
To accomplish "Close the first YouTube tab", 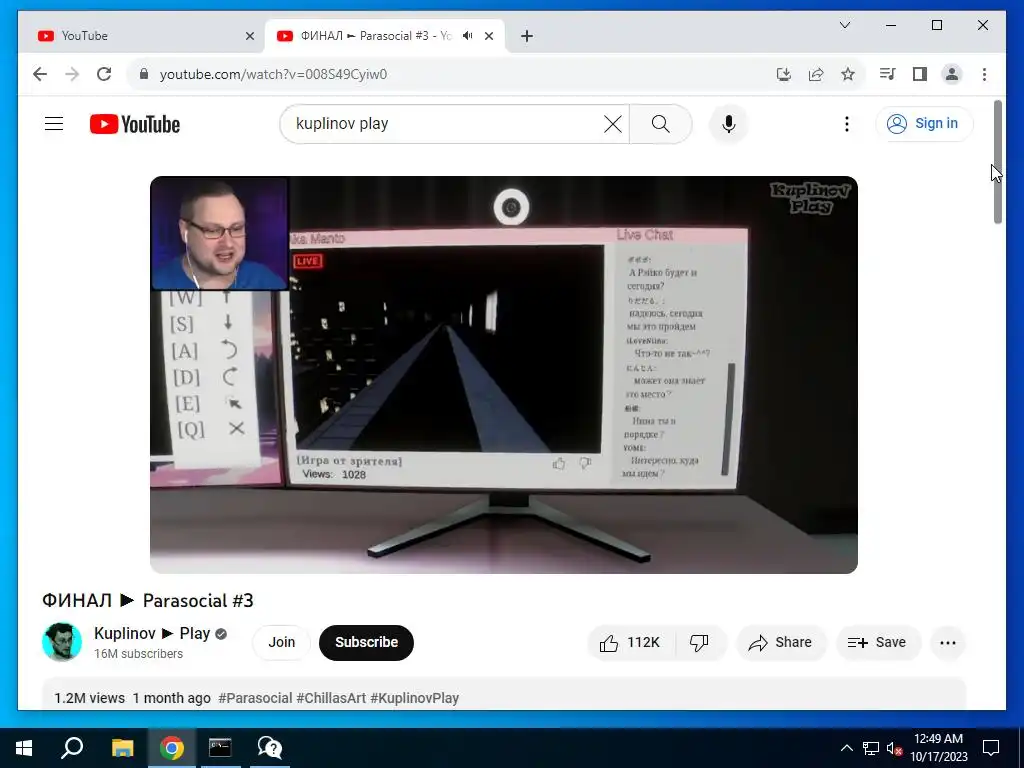I will [249, 36].
